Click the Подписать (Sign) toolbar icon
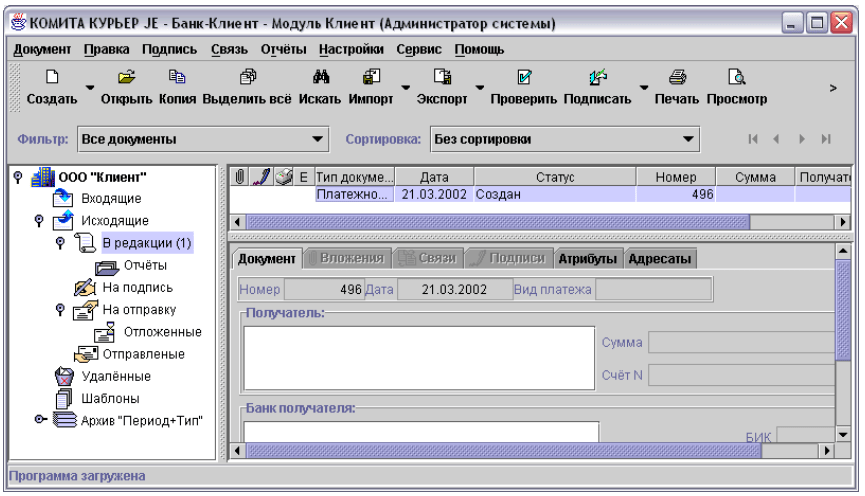The height and width of the screenshot is (496, 865). 596,78
